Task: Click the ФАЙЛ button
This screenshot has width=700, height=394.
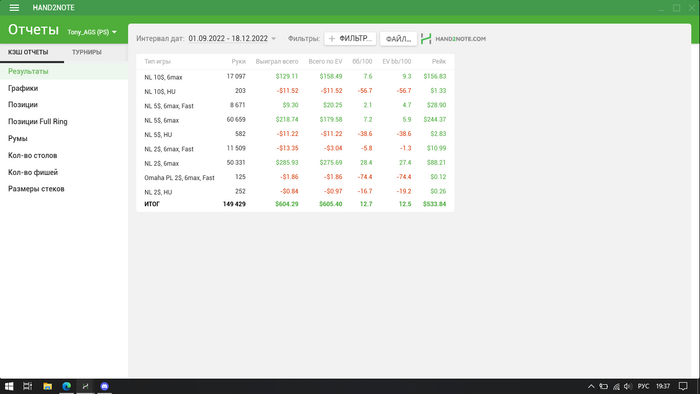Action: click(x=398, y=39)
